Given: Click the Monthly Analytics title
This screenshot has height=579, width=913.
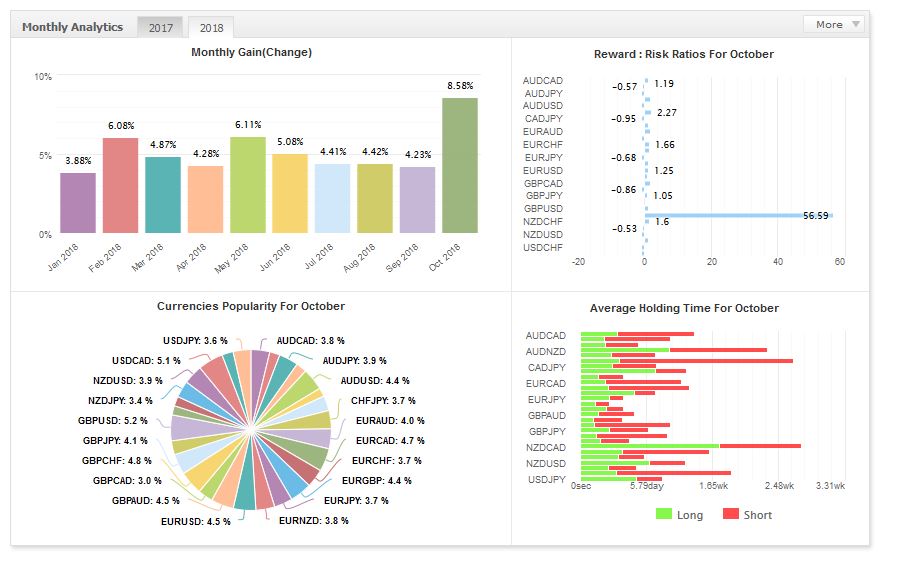Looking at the screenshot, I should tap(73, 27).
